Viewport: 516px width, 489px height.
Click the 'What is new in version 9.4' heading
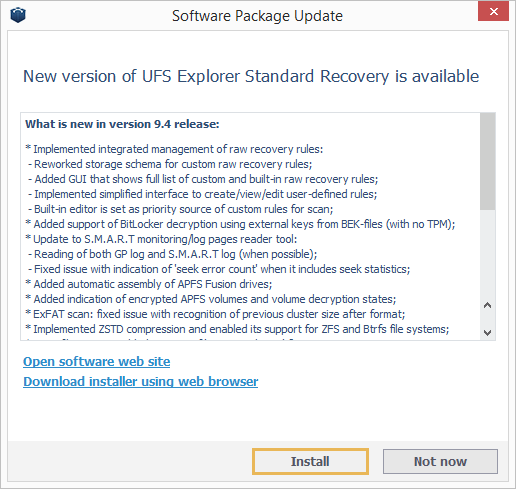click(x=122, y=124)
